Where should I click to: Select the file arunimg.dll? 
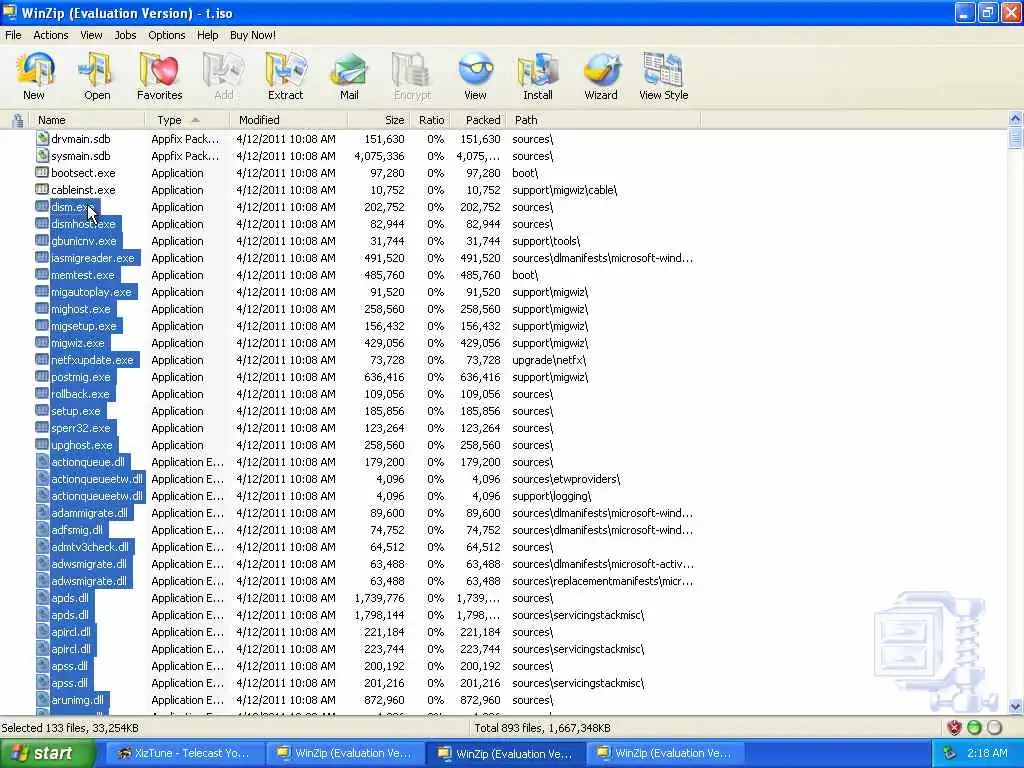point(78,699)
